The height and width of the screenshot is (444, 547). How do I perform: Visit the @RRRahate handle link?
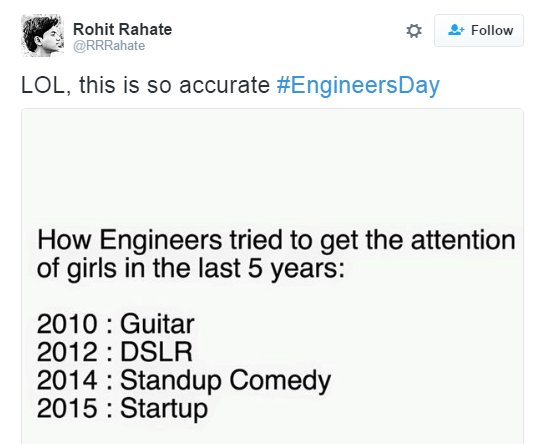tap(109, 46)
